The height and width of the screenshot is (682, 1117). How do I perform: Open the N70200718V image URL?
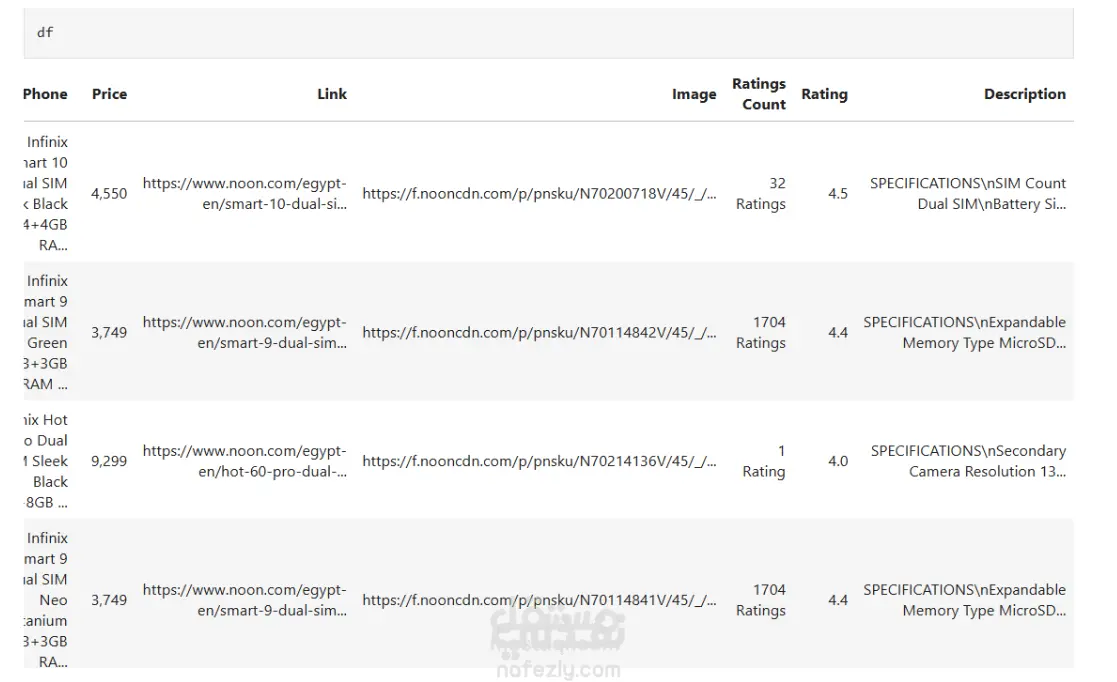[x=539, y=194]
